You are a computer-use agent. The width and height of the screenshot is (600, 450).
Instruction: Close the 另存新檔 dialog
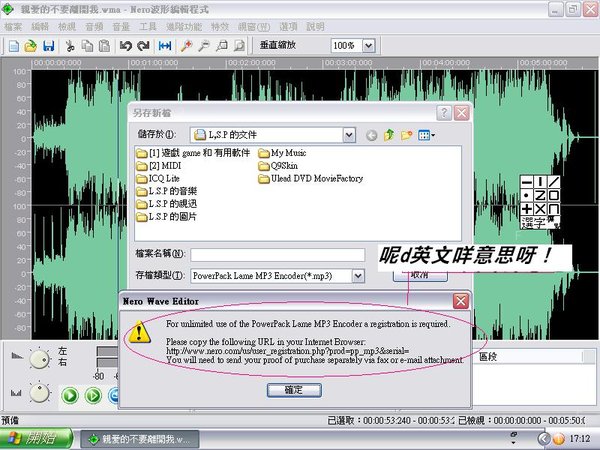click(x=462, y=113)
